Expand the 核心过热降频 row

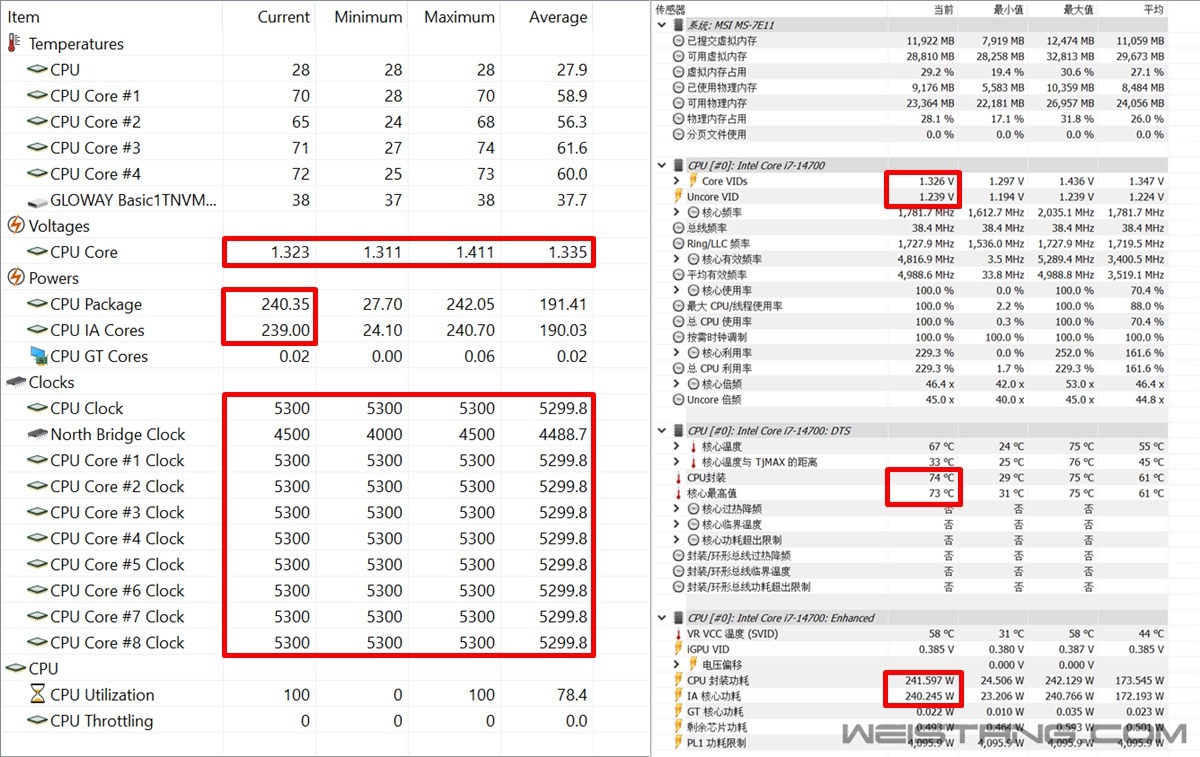[x=677, y=509]
